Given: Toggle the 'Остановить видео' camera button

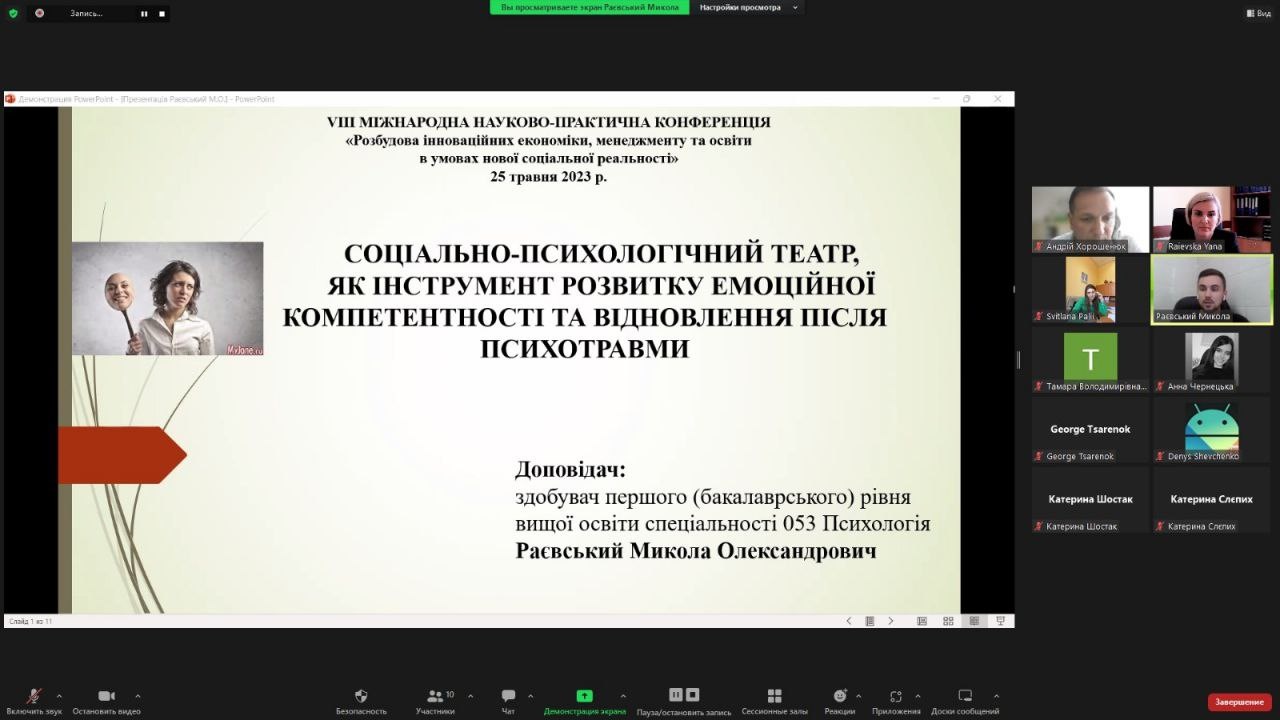Looking at the screenshot, I should [x=106, y=696].
